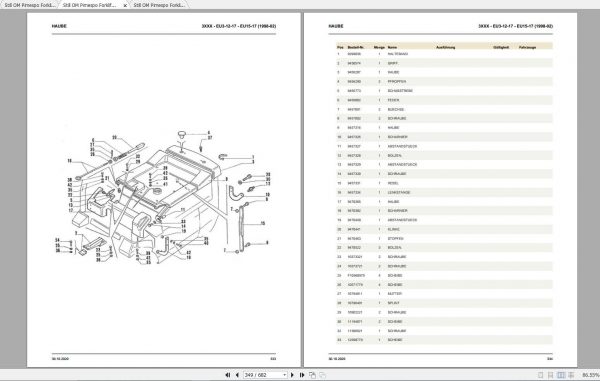Jump to the first page of the document

click(x=228, y=375)
